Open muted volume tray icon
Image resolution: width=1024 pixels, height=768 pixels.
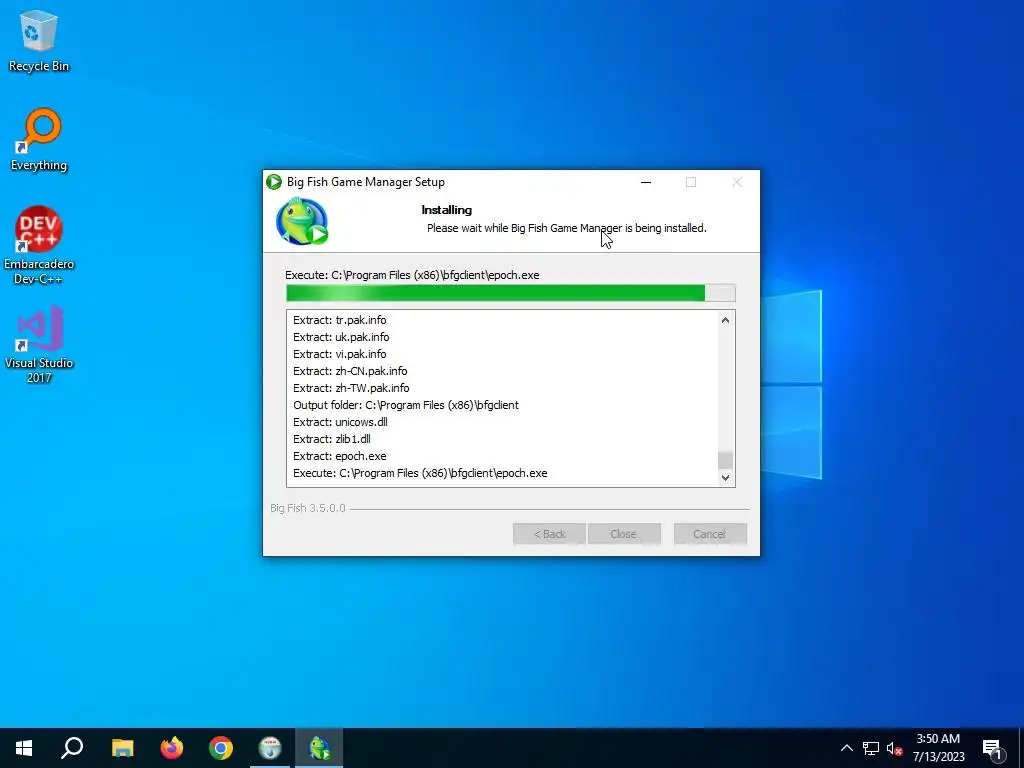tap(894, 748)
